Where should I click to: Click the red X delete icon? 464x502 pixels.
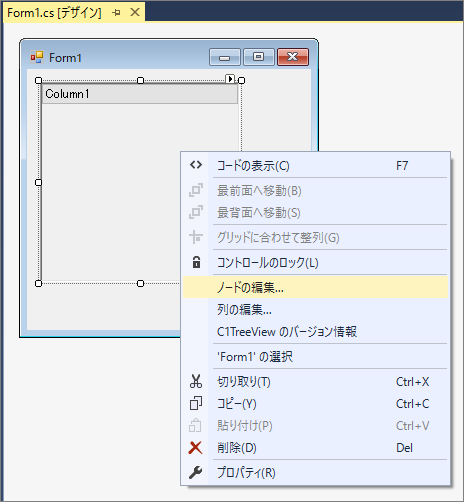pyautogui.click(x=195, y=448)
